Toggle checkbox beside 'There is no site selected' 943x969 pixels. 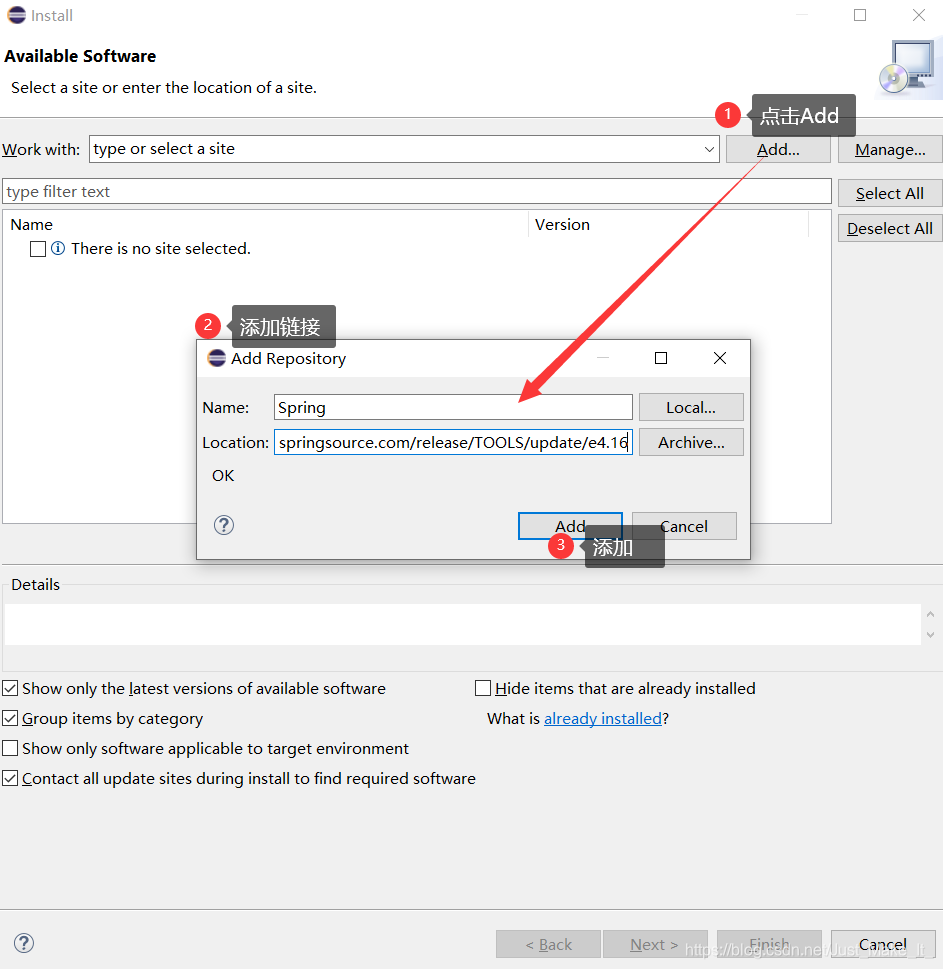coord(38,249)
